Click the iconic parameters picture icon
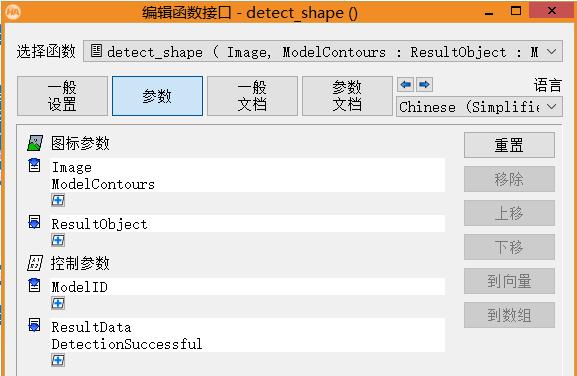 (x=35, y=143)
